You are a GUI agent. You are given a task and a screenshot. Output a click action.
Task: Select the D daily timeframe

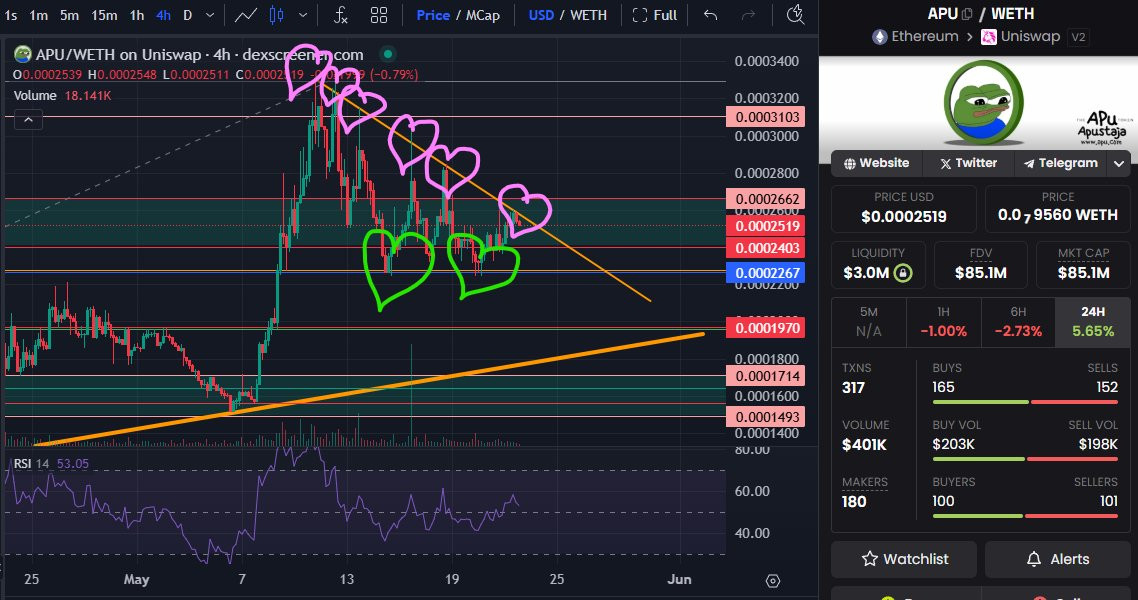pyautogui.click(x=187, y=15)
